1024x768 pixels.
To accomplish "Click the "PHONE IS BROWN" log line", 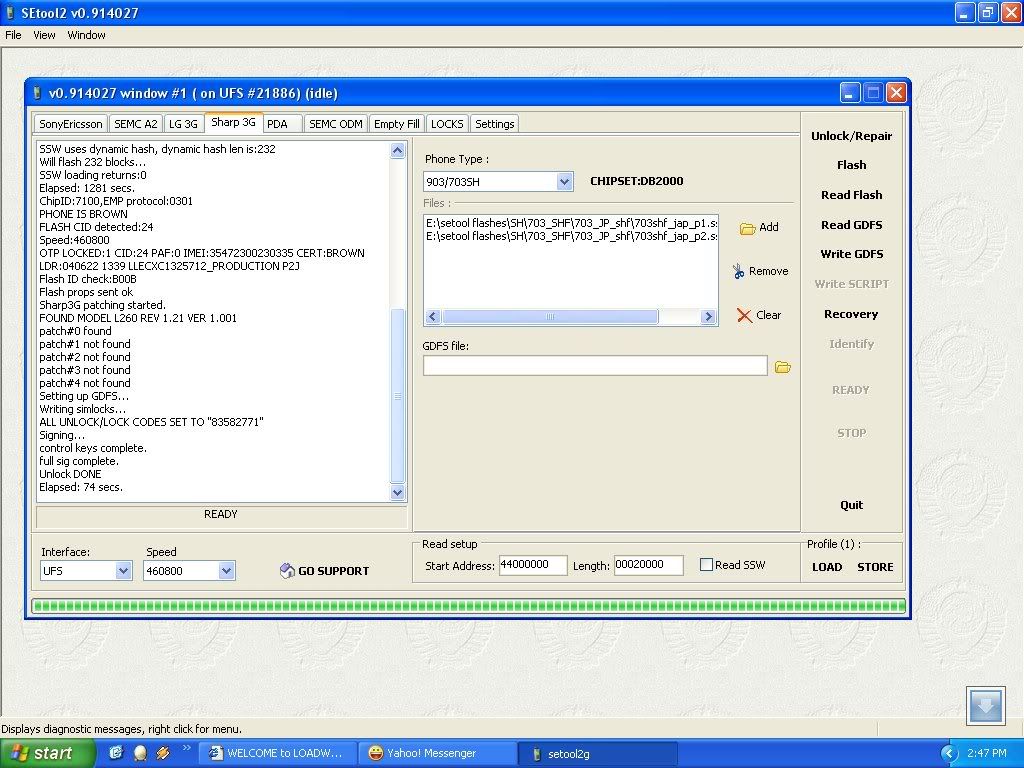I will [x=83, y=214].
